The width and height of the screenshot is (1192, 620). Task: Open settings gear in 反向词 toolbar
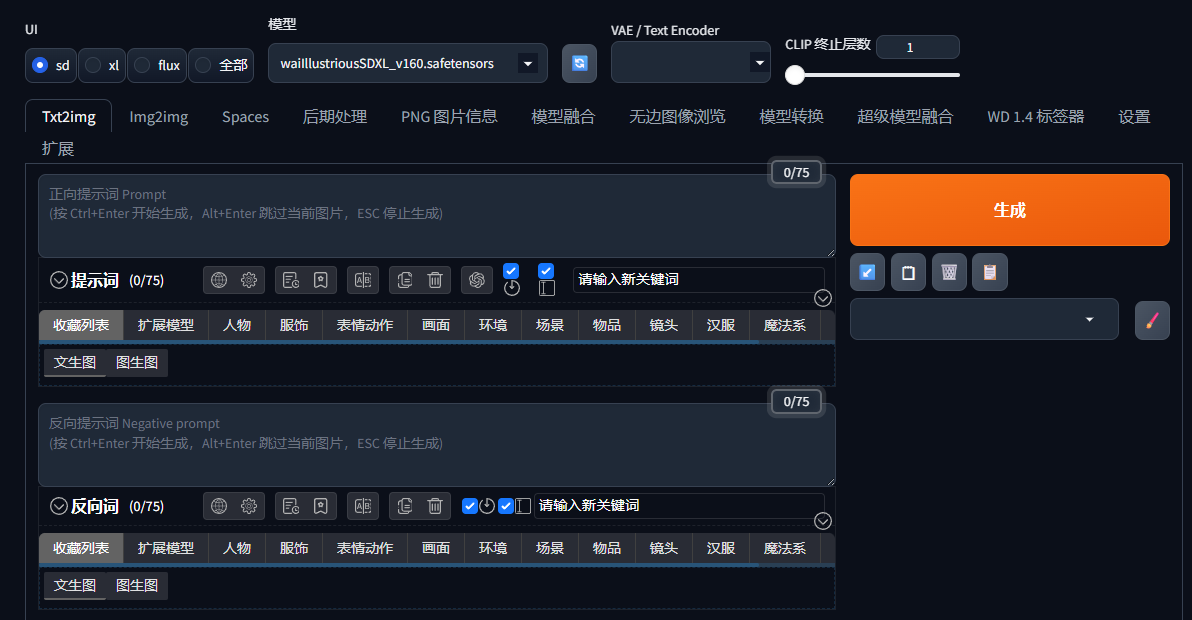coord(249,506)
